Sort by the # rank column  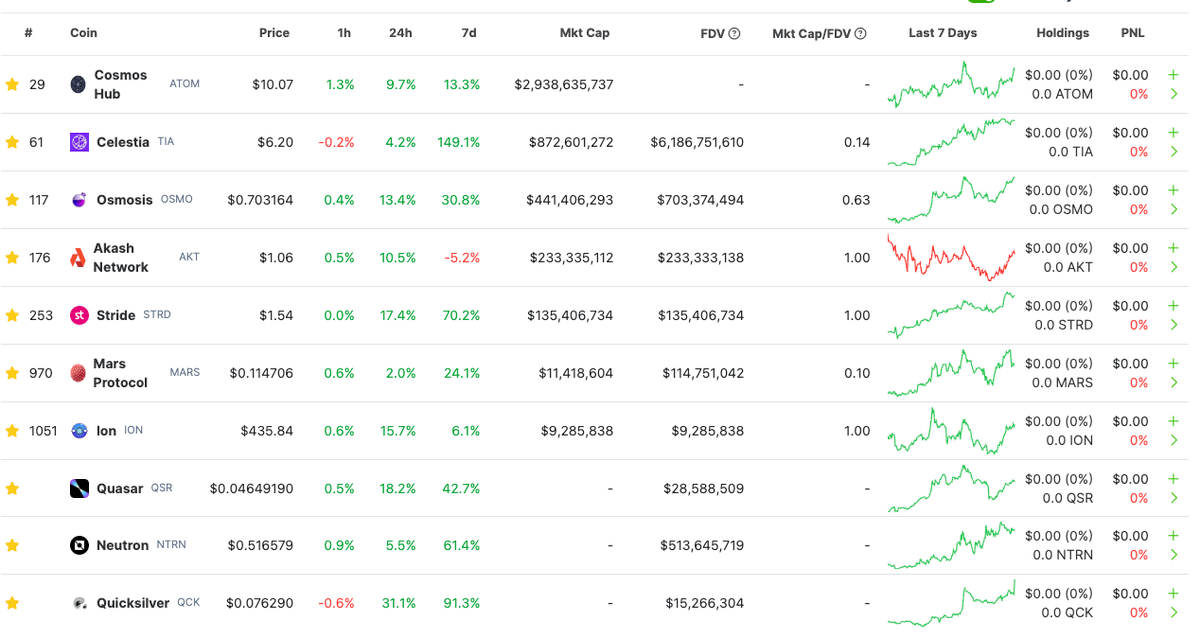[28, 33]
